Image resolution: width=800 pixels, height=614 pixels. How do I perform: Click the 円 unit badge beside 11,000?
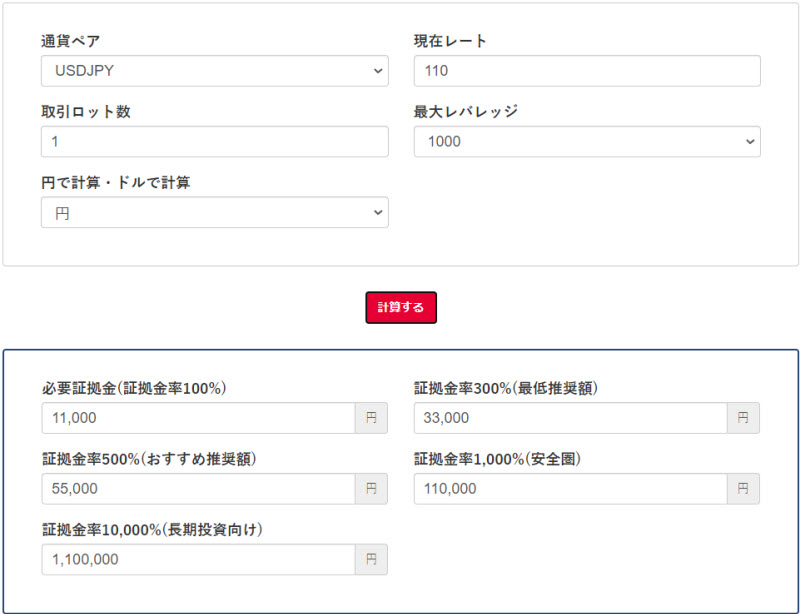click(371, 418)
